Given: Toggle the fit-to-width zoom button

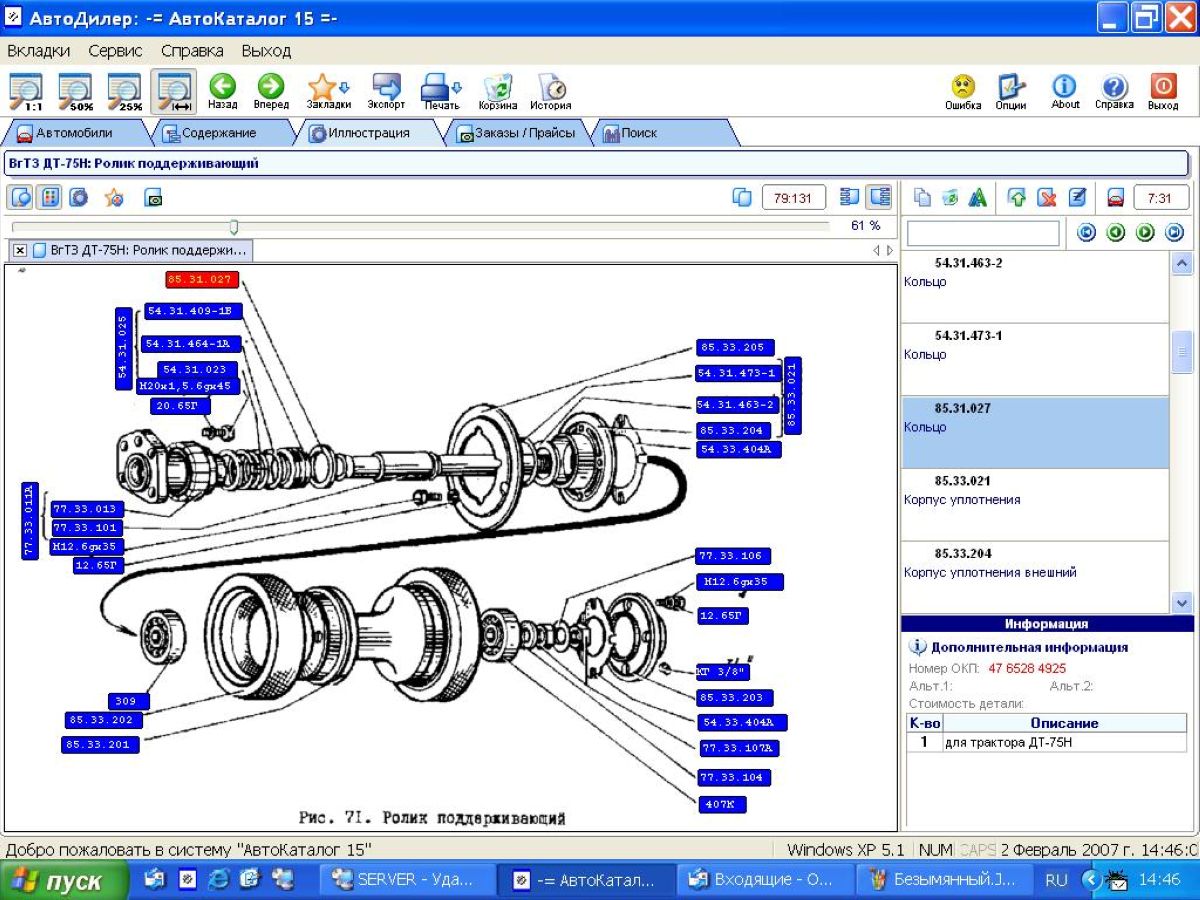Looking at the screenshot, I should pos(174,91).
